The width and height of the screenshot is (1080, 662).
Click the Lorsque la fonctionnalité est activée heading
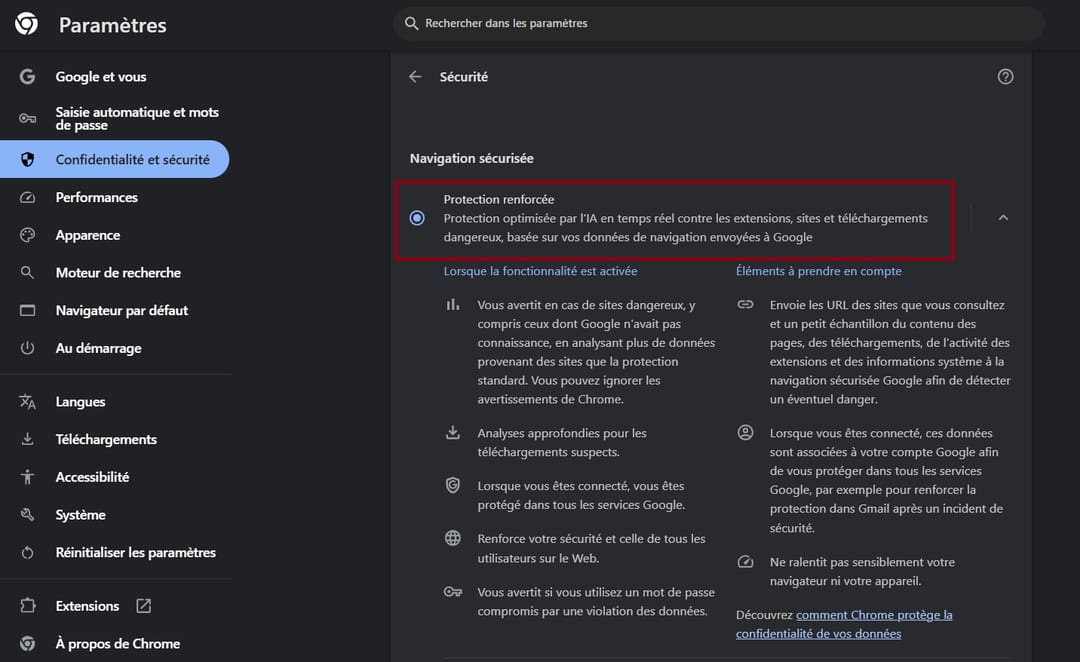pos(540,271)
